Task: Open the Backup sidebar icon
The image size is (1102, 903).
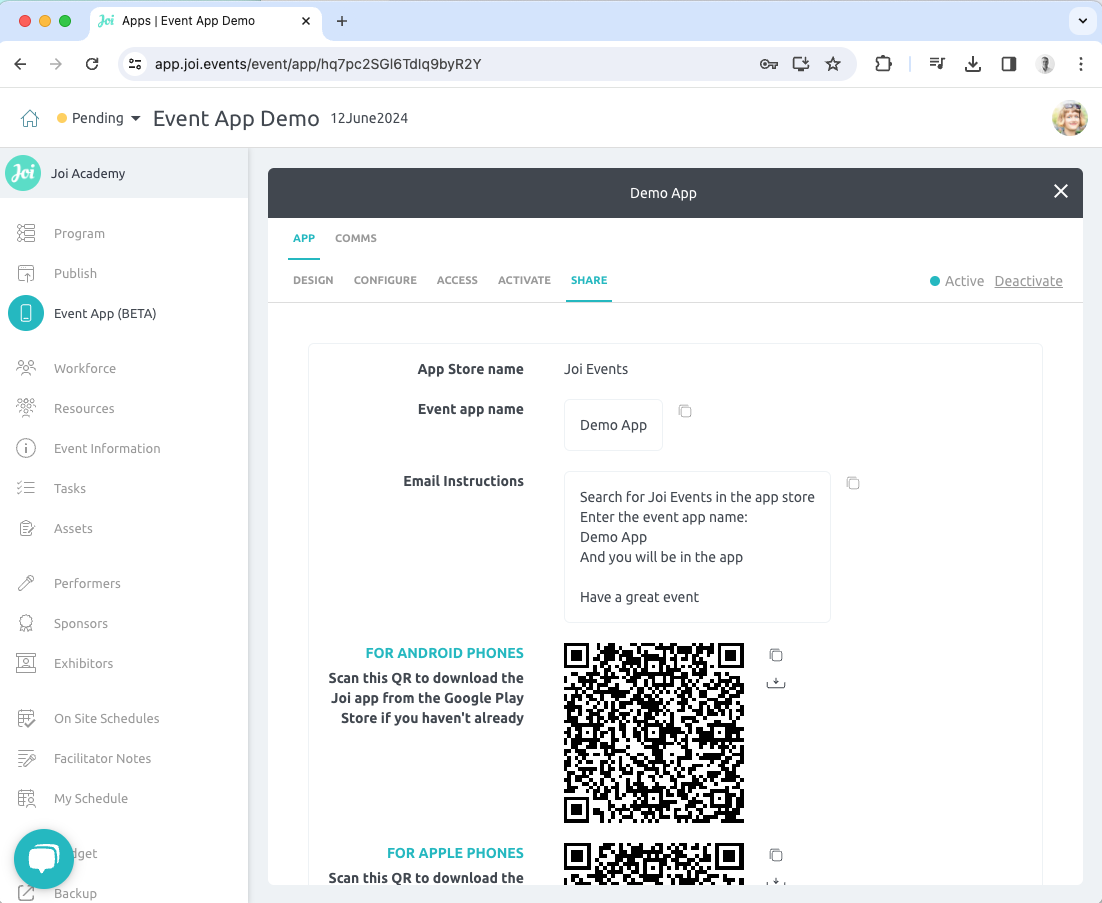Action: (26, 893)
